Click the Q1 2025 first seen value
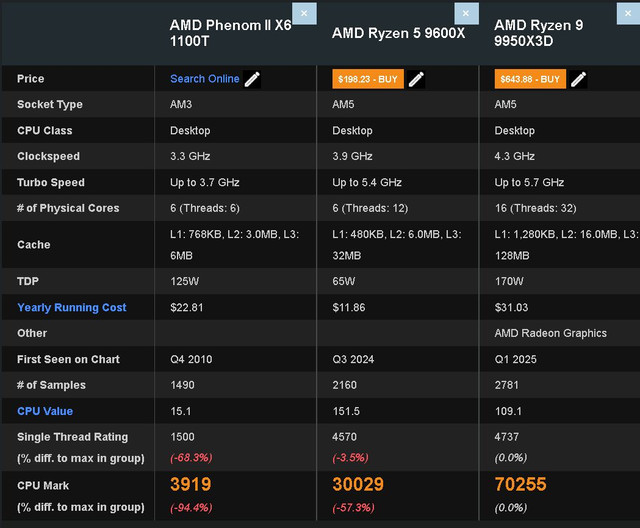This screenshot has height=528, width=640. click(516, 359)
